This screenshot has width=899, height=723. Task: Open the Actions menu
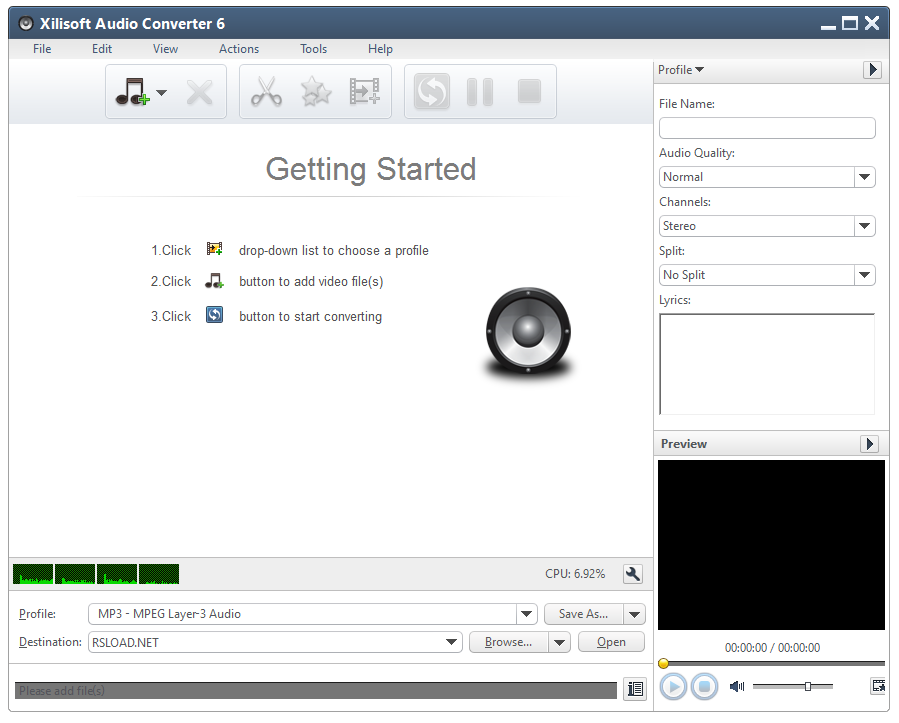coord(239,48)
